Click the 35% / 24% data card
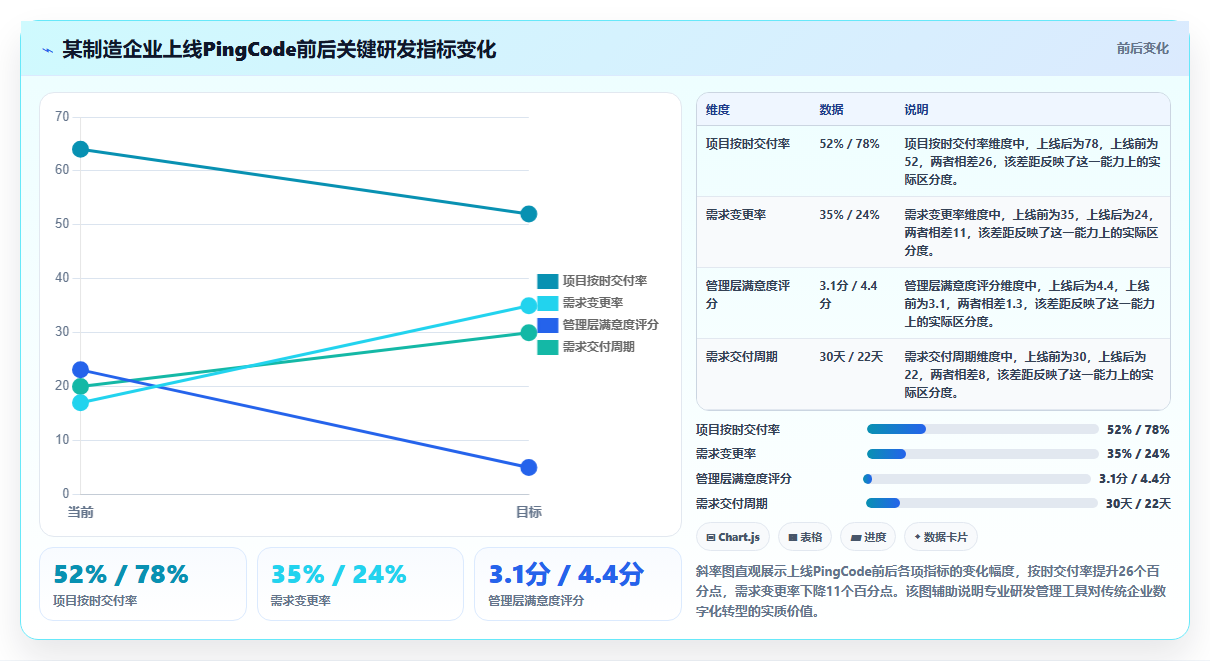This screenshot has width=1210, height=661. 360,584
